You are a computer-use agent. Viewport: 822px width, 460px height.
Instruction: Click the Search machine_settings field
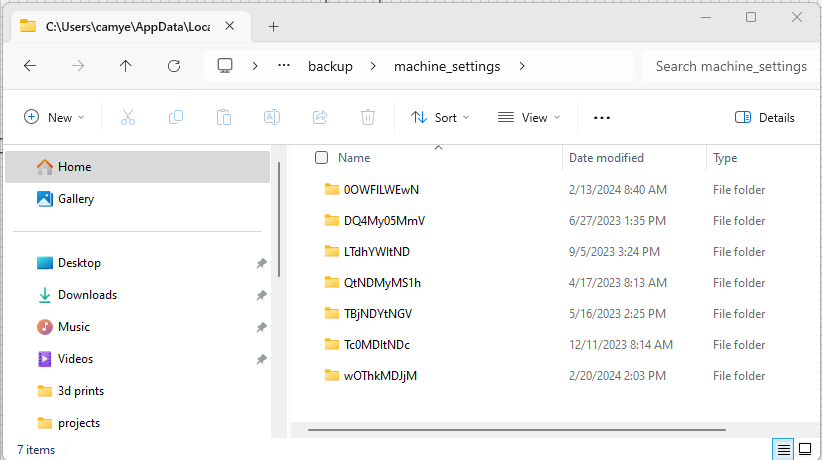730,66
